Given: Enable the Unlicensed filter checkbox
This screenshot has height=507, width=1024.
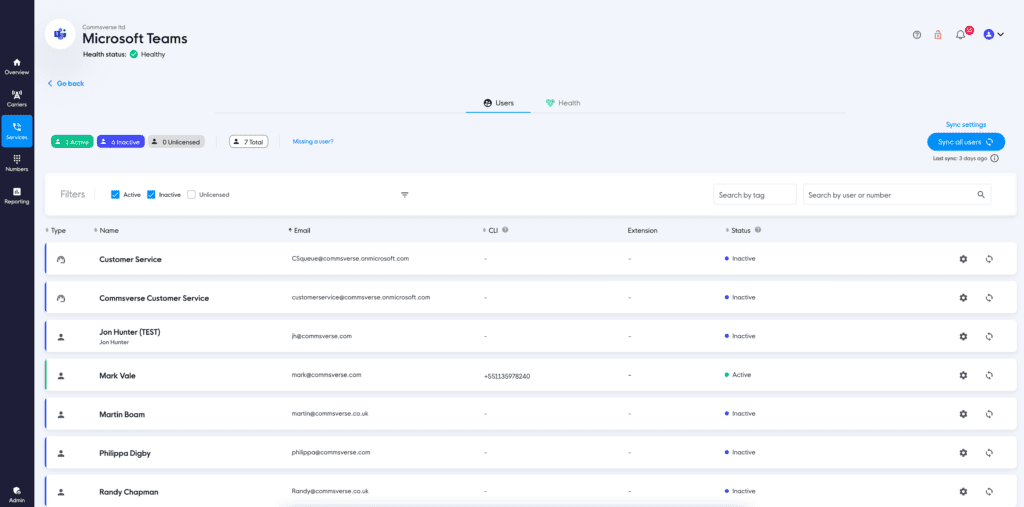Looking at the screenshot, I should pos(191,195).
